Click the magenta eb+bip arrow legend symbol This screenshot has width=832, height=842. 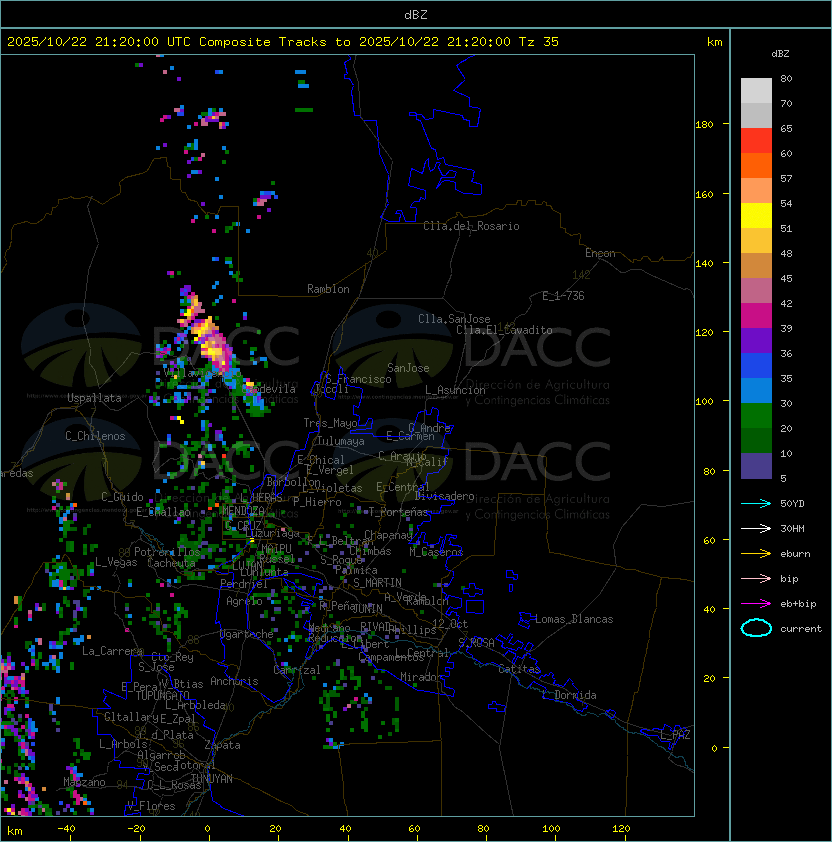(x=756, y=604)
